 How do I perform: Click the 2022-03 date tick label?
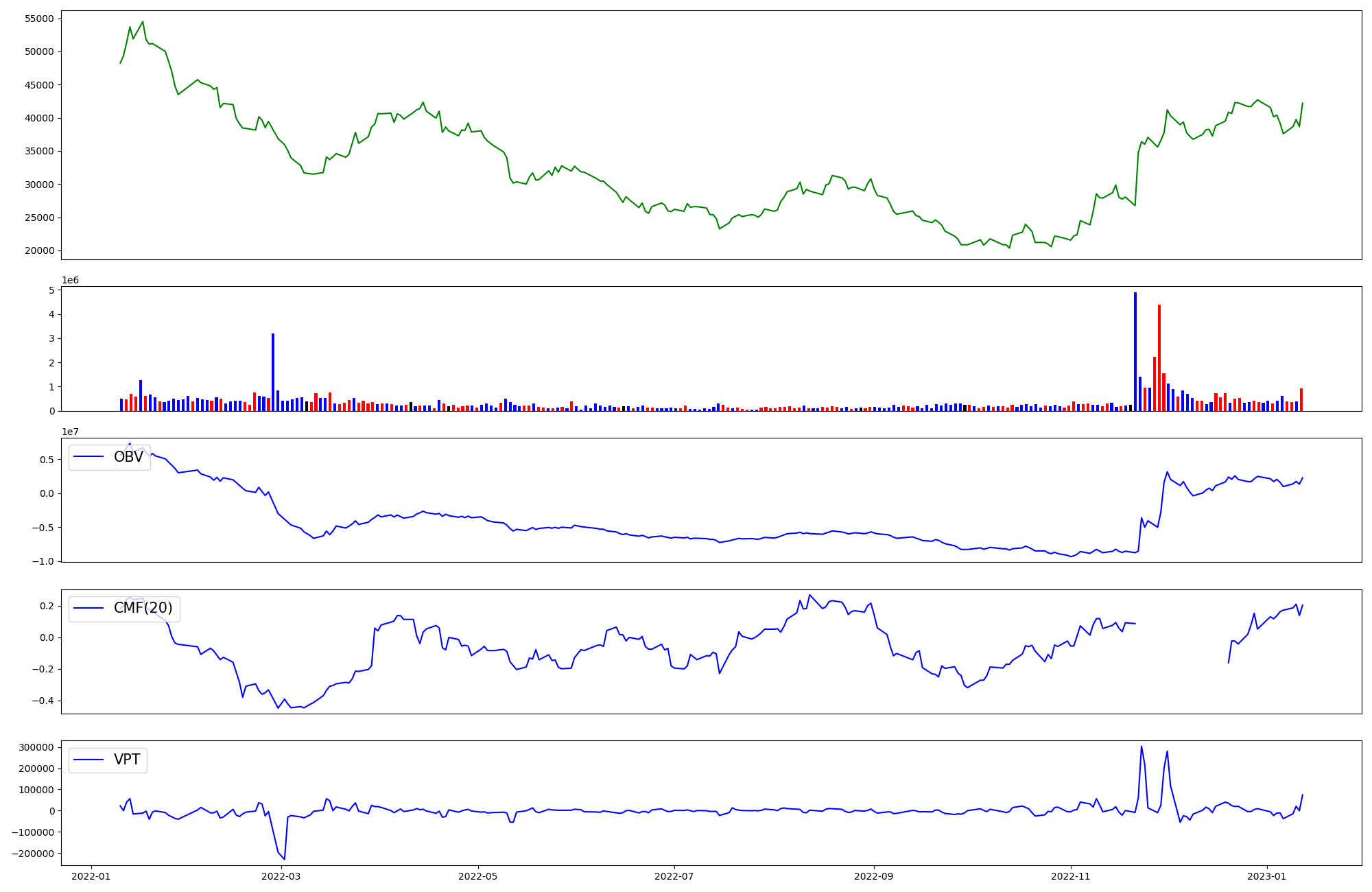pyautogui.click(x=281, y=876)
